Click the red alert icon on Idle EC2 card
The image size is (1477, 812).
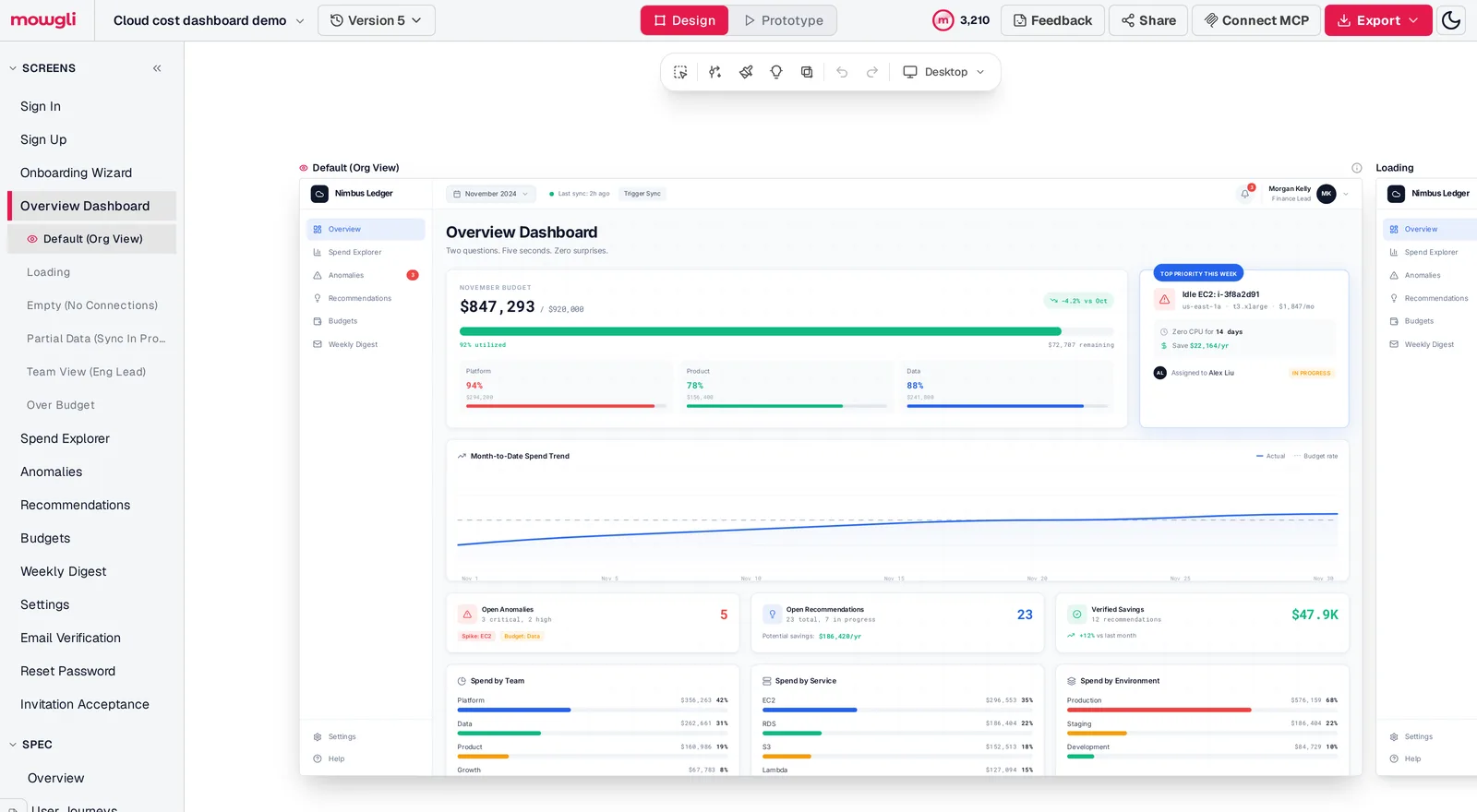point(1165,299)
